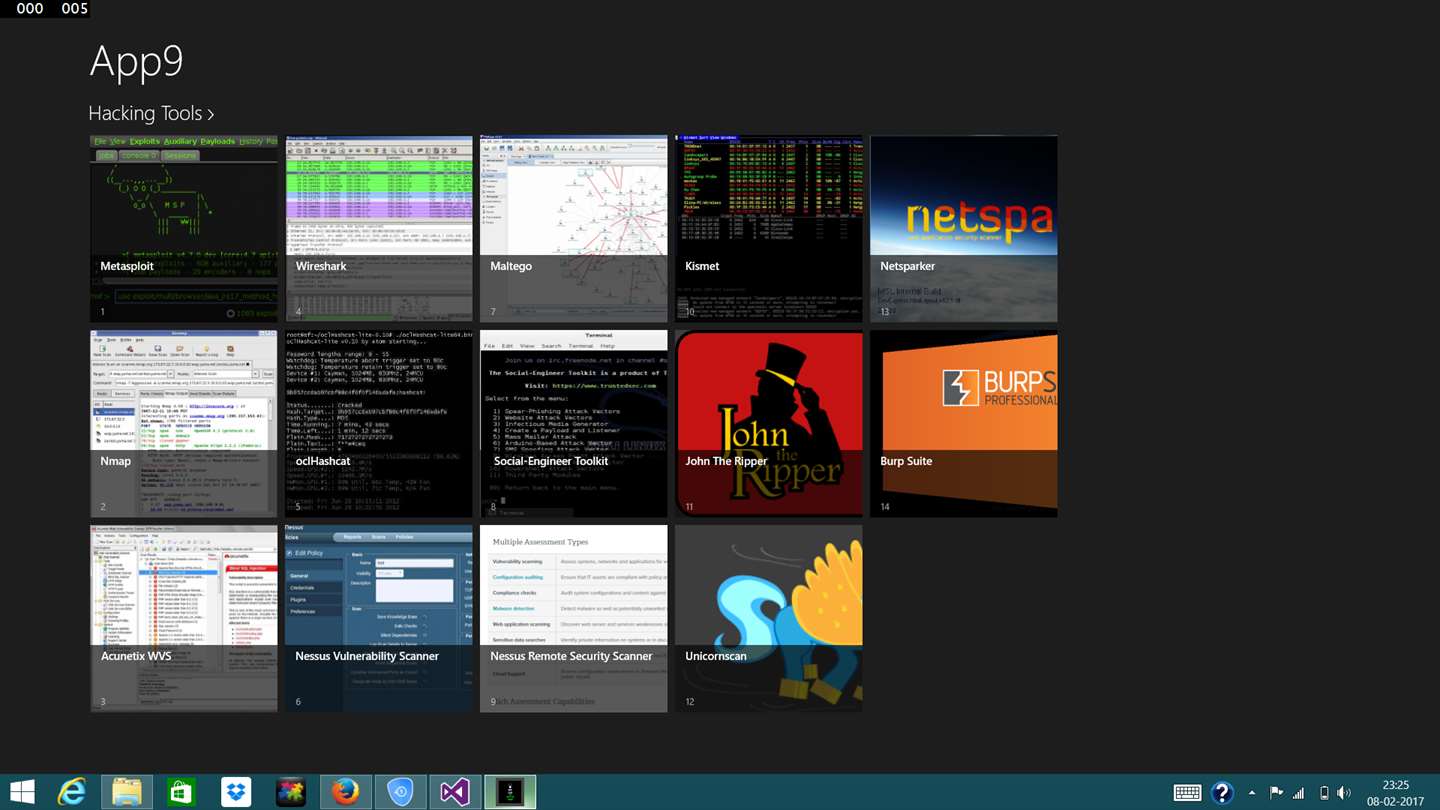
Task: Open the Action Center flag icon
Action: pos(1276,793)
